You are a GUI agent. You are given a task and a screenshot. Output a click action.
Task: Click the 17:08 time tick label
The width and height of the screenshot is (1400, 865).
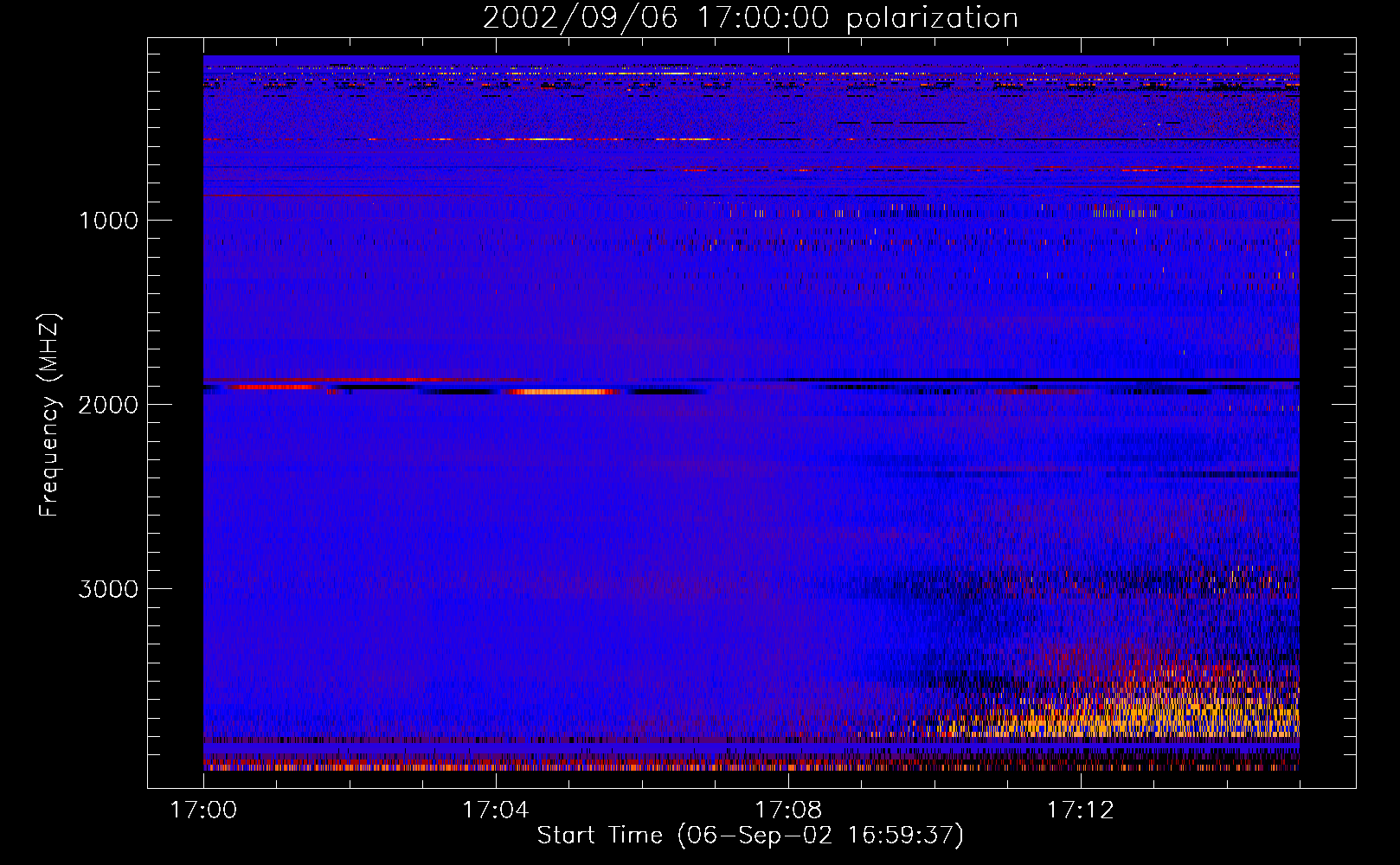788,811
